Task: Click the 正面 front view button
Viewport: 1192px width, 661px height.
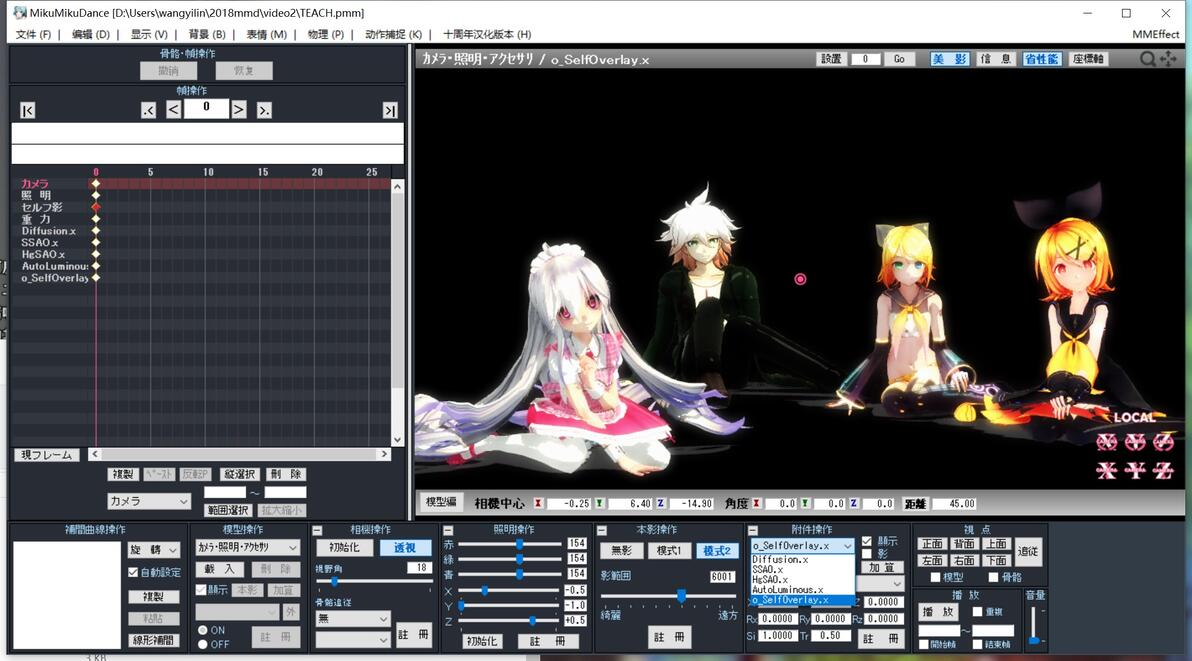Action: click(x=932, y=544)
